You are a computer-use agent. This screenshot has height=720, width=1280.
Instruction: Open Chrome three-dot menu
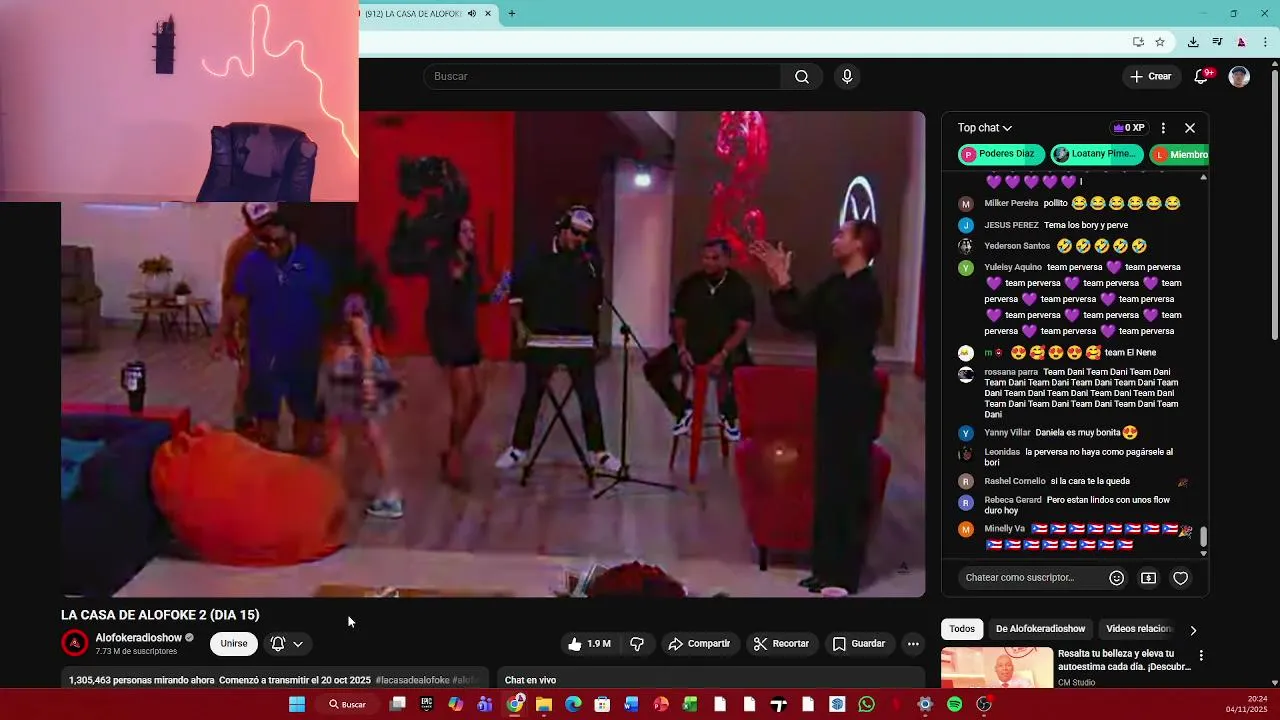pyautogui.click(x=1266, y=42)
